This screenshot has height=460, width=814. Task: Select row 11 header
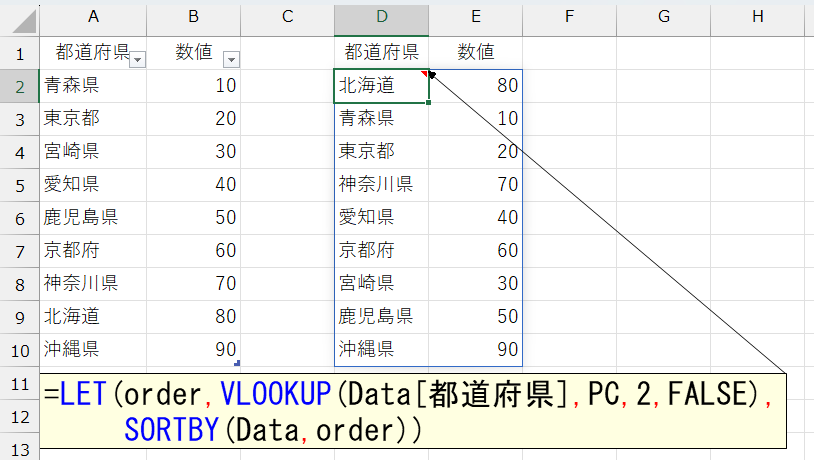[20, 384]
